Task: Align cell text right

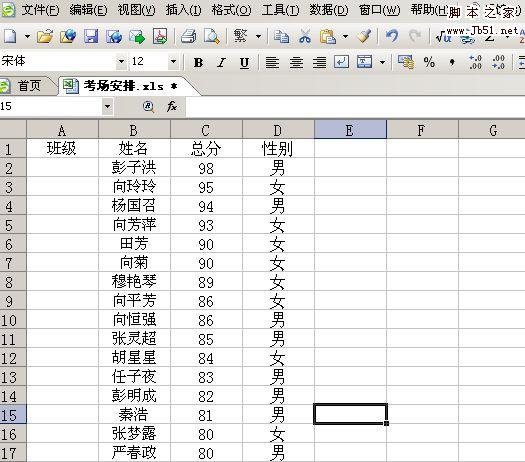Action: pos(319,62)
